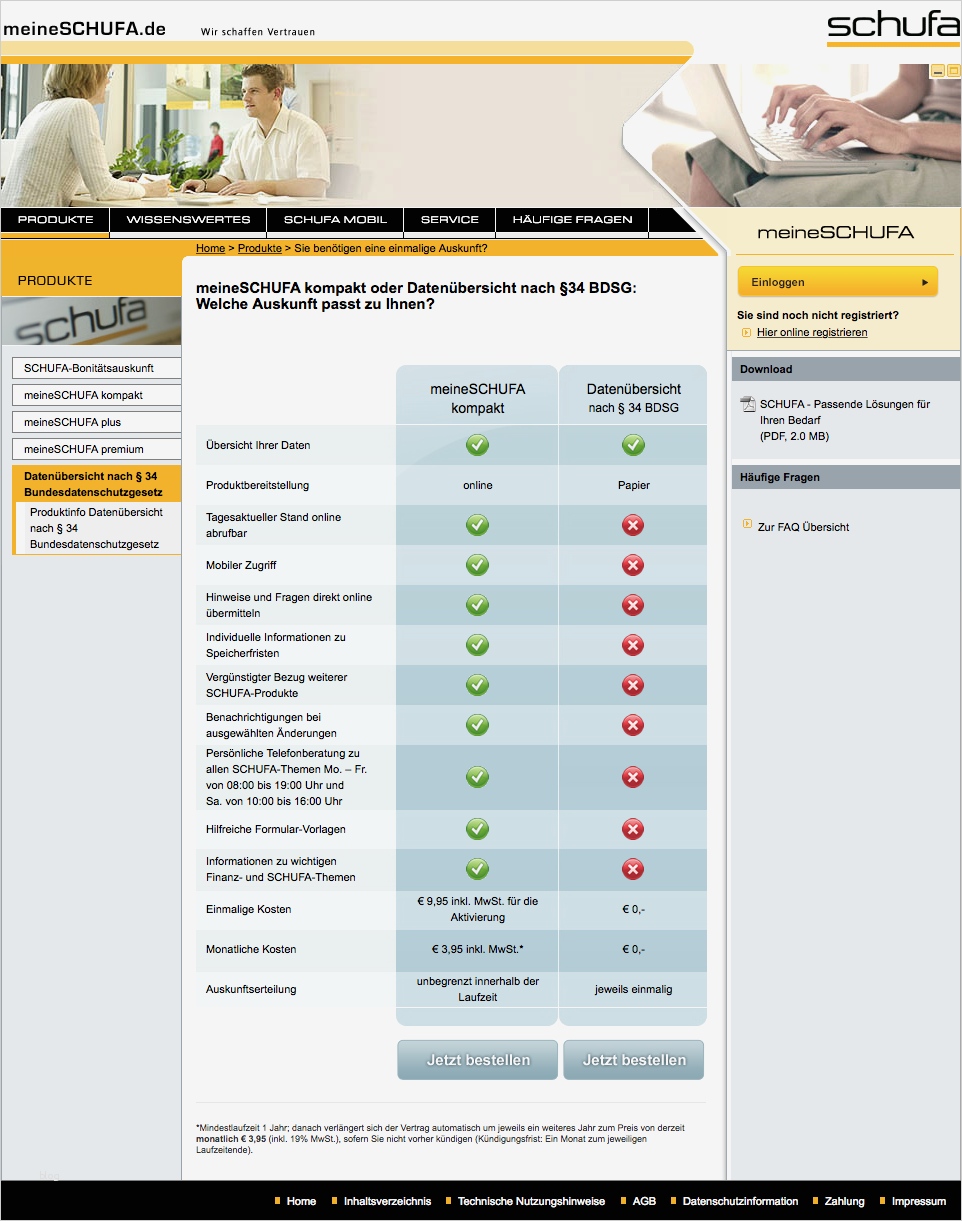
Task: Click green check in Hilfreiche Formular-Vorlagen row
Action: coord(478,829)
